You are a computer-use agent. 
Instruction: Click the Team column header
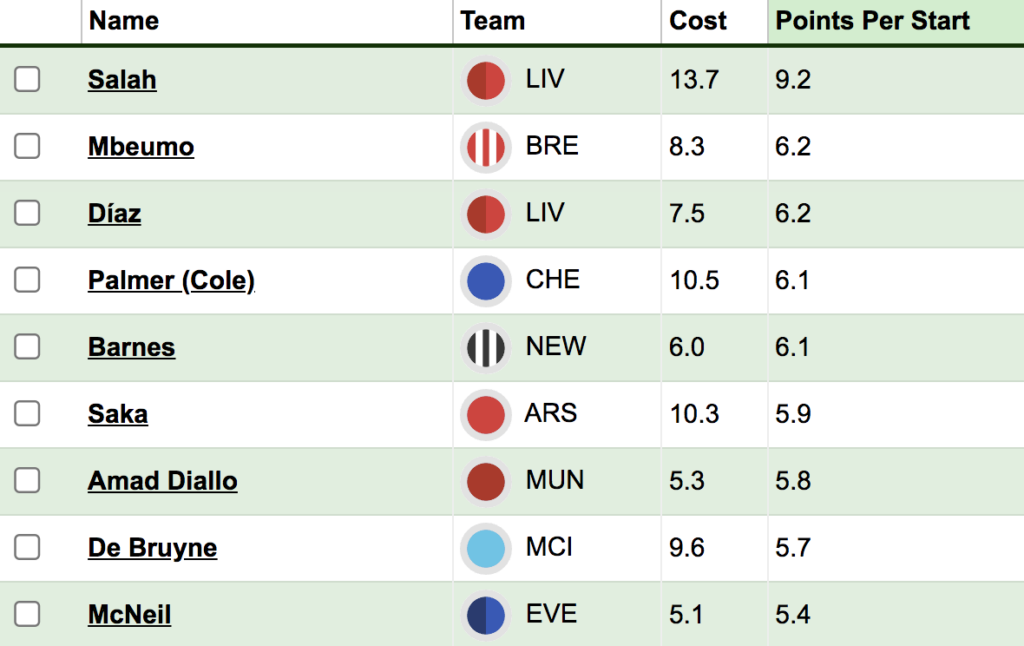pos(493,21)
